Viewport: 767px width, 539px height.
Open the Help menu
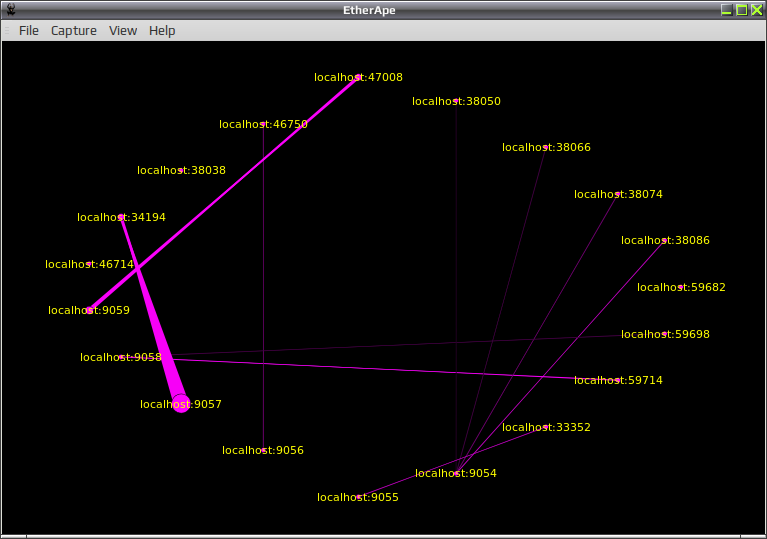click(x=162, y=31)
